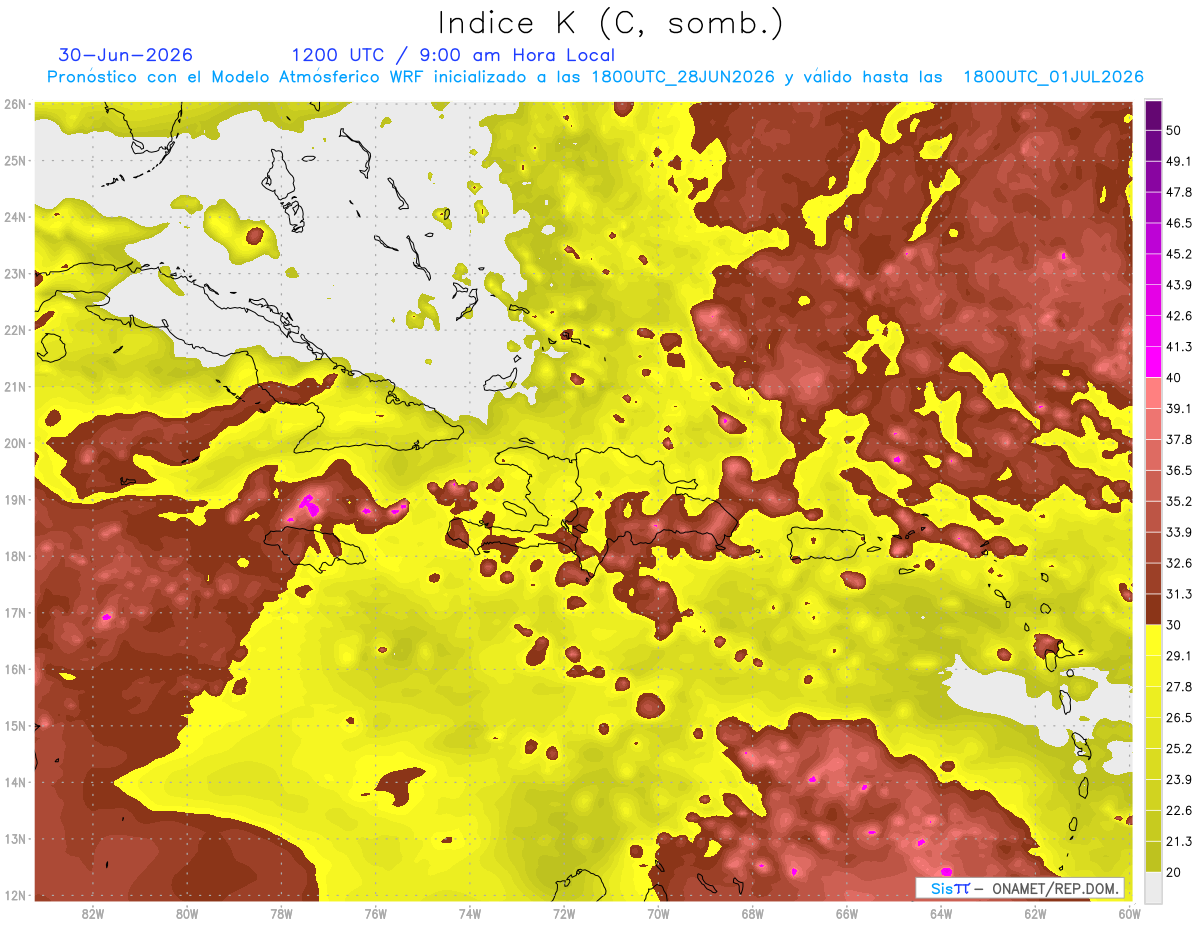Click the longitude label '78W'
The width and height of the screenshot is (1200, 927).
click(281, 913)
